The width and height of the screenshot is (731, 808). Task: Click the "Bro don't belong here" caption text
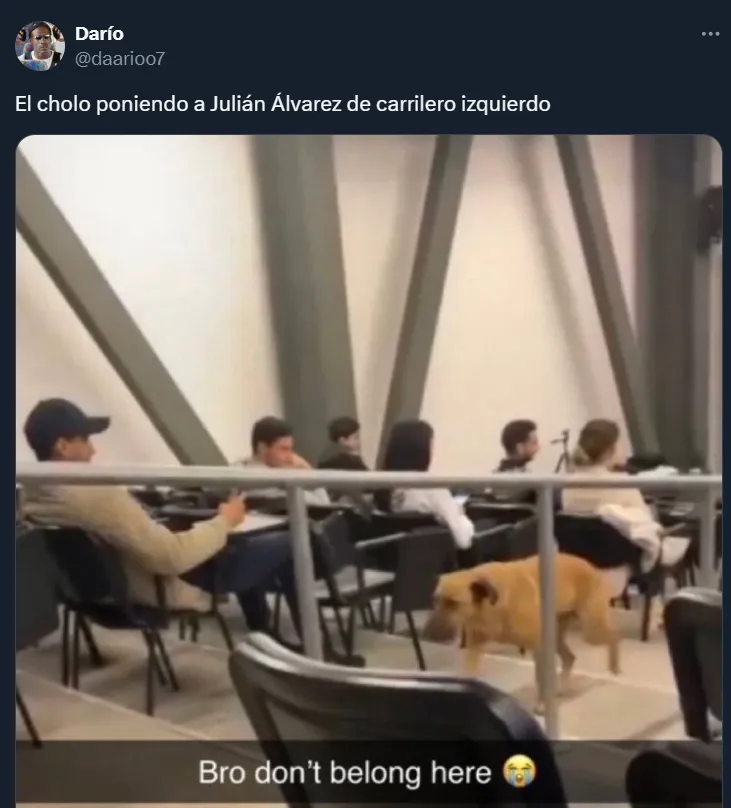click(x=345, y=772)
